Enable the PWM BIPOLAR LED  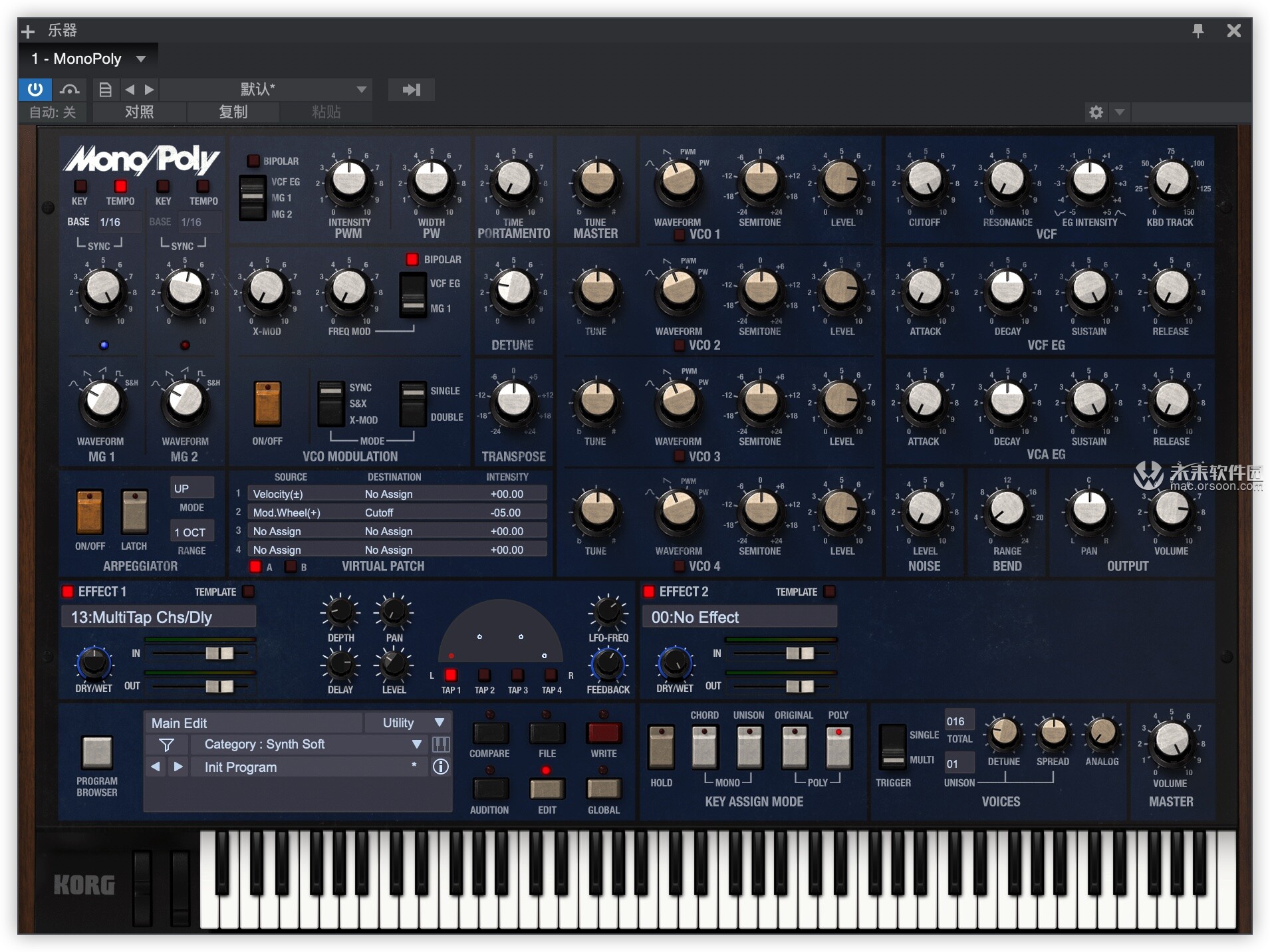point(253,161)
